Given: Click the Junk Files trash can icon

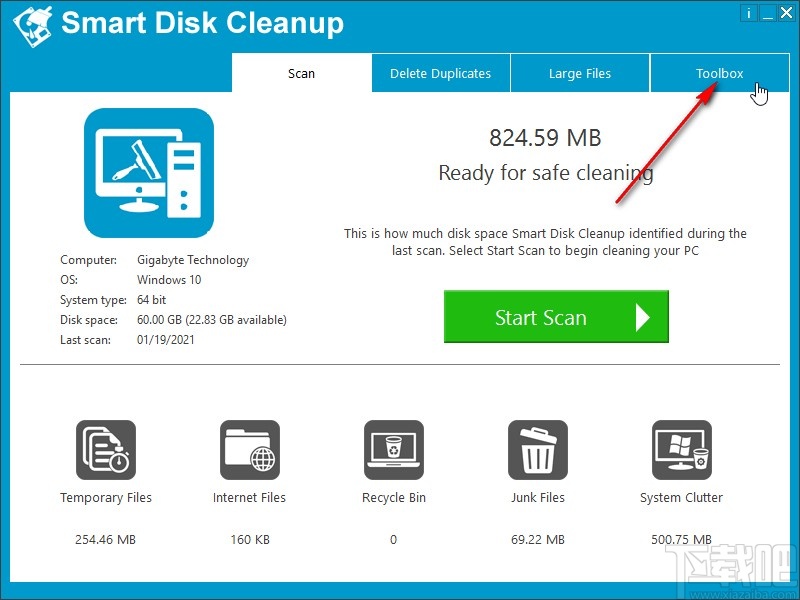Looking at the screenshot, I should [538, 449].
